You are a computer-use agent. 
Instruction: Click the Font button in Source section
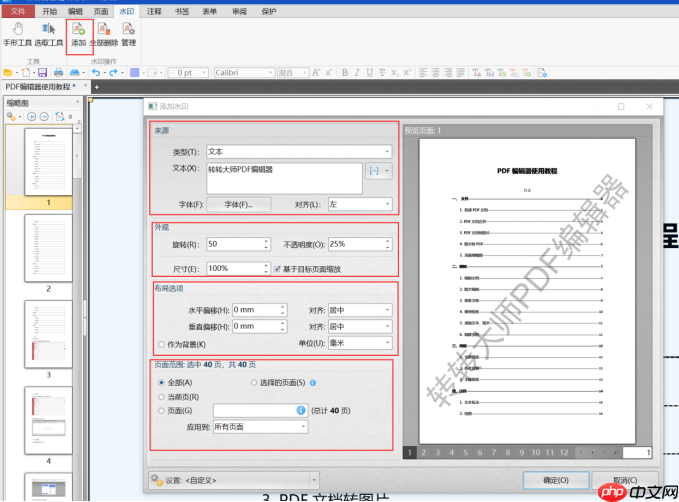click(x=239, y=204)
